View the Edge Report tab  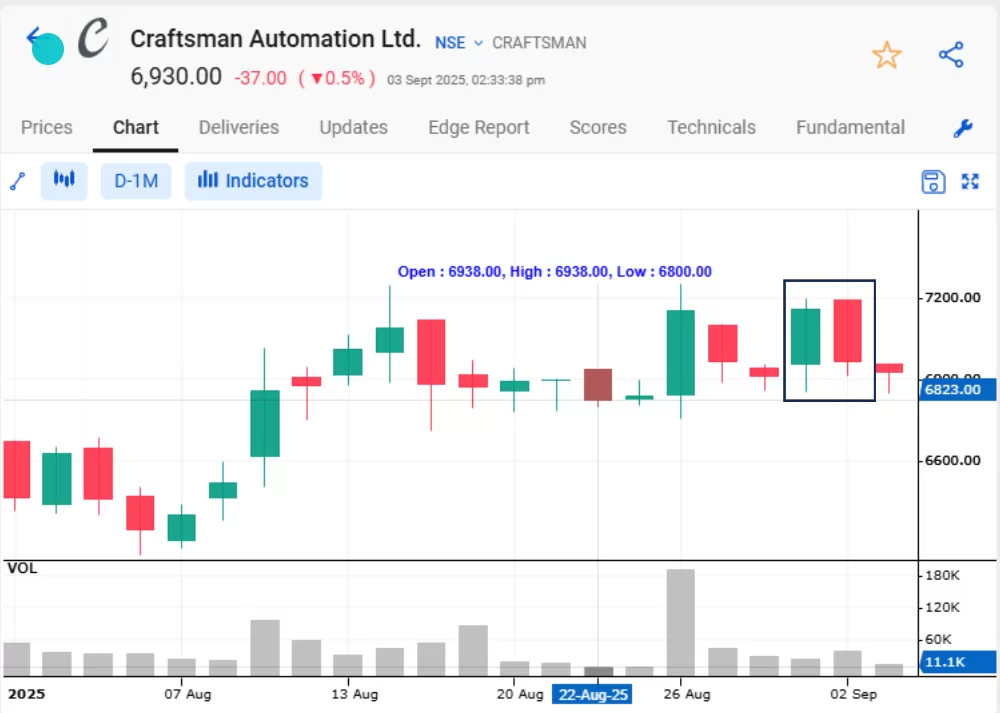pyautogui.click(x=478, y=128)
